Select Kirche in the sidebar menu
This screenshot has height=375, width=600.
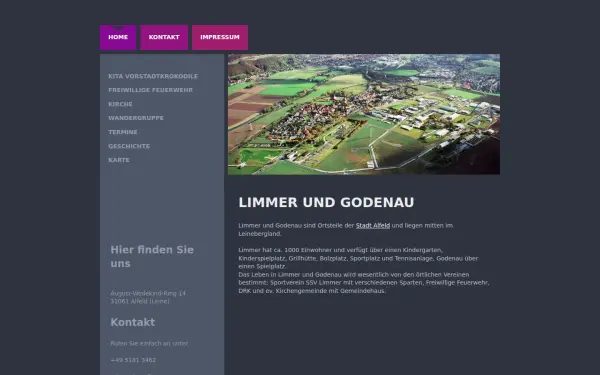[x=120, y=104]
